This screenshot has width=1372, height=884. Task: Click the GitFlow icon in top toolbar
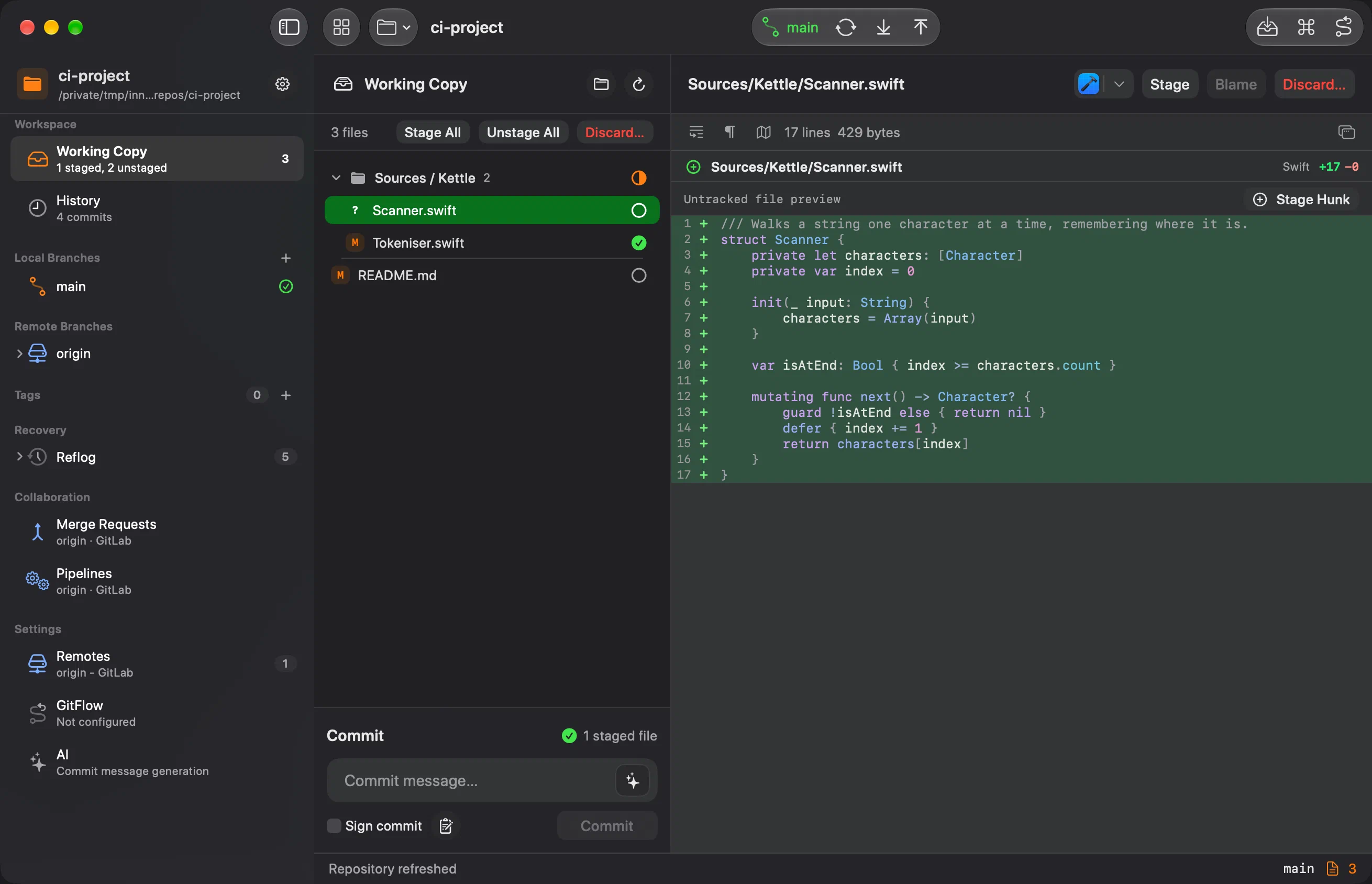click(1343, 27)
